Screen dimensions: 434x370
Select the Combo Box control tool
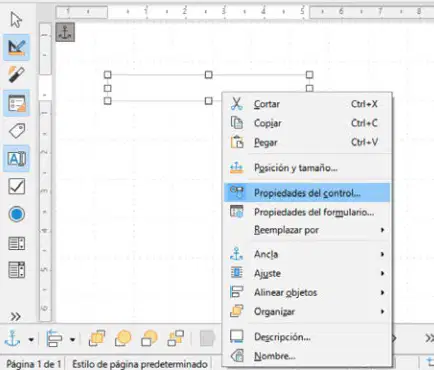point(16,270)
